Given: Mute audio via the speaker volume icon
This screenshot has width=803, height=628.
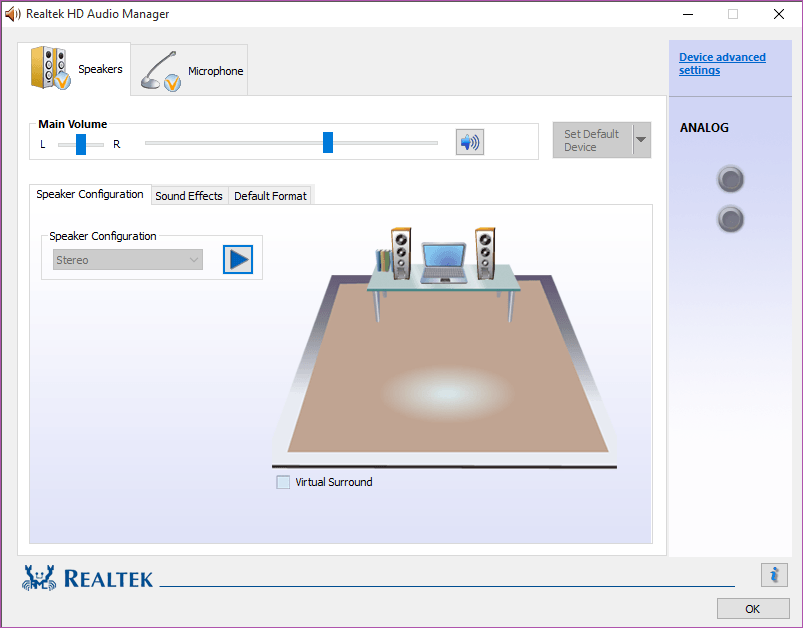Looking at the screenshot, I should 469,141.
